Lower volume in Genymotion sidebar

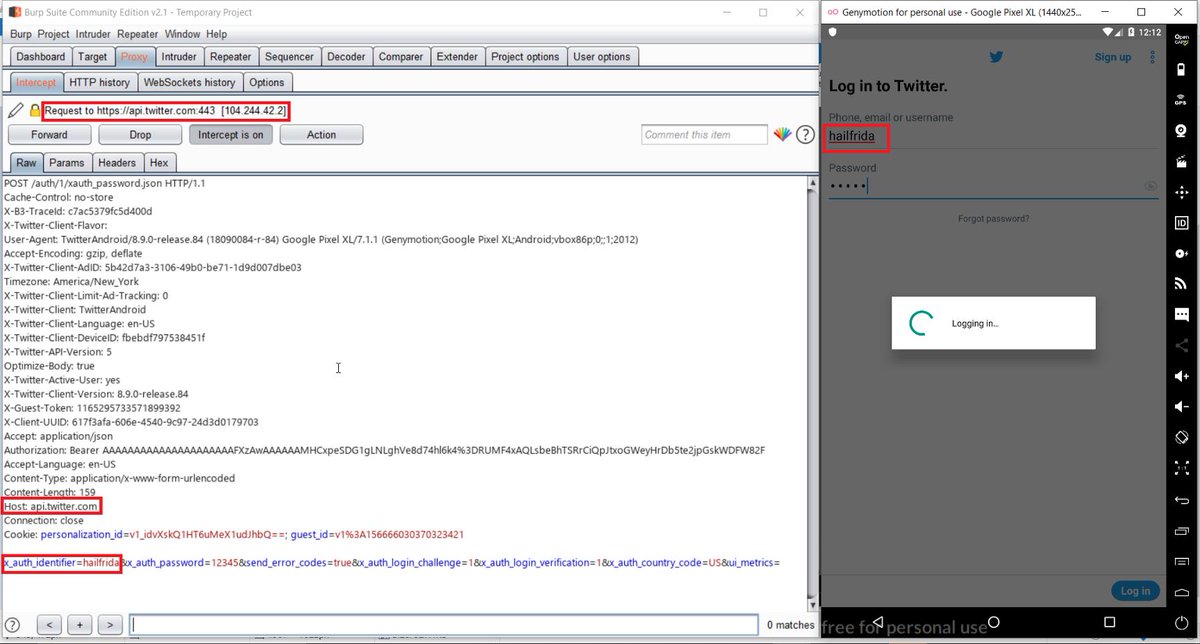(x=1181, y=407)
